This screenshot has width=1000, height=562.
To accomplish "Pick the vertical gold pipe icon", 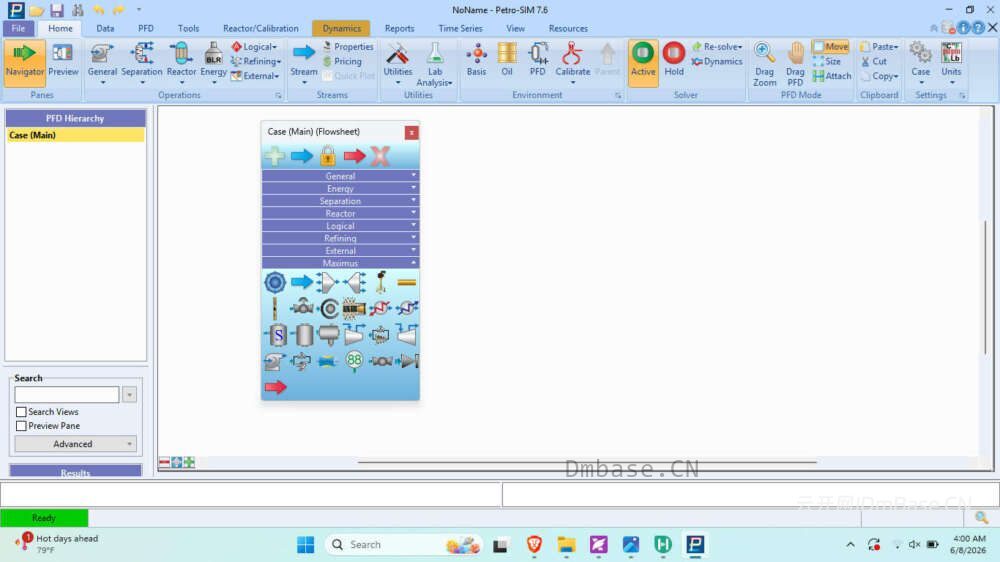I will point(275,308).
